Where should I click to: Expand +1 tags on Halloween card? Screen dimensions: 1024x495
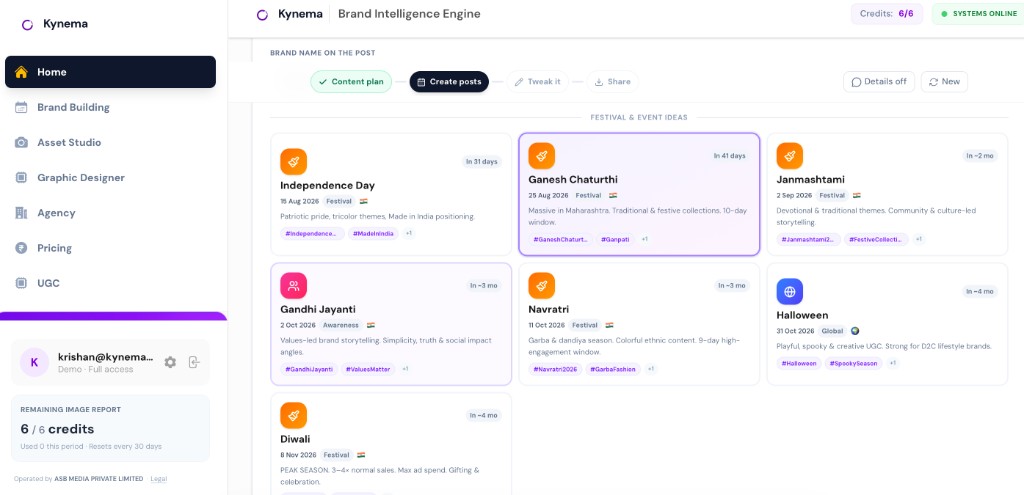point(892,363)
